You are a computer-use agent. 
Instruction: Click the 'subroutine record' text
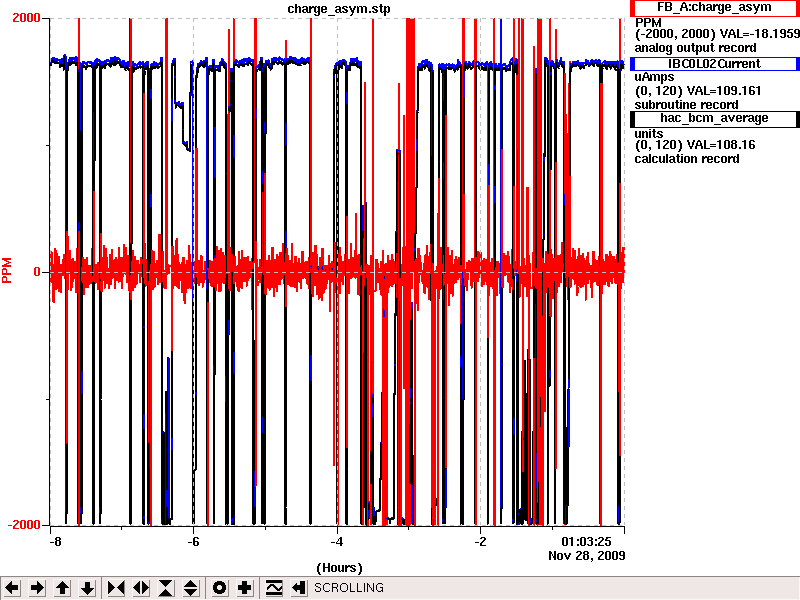686,105
